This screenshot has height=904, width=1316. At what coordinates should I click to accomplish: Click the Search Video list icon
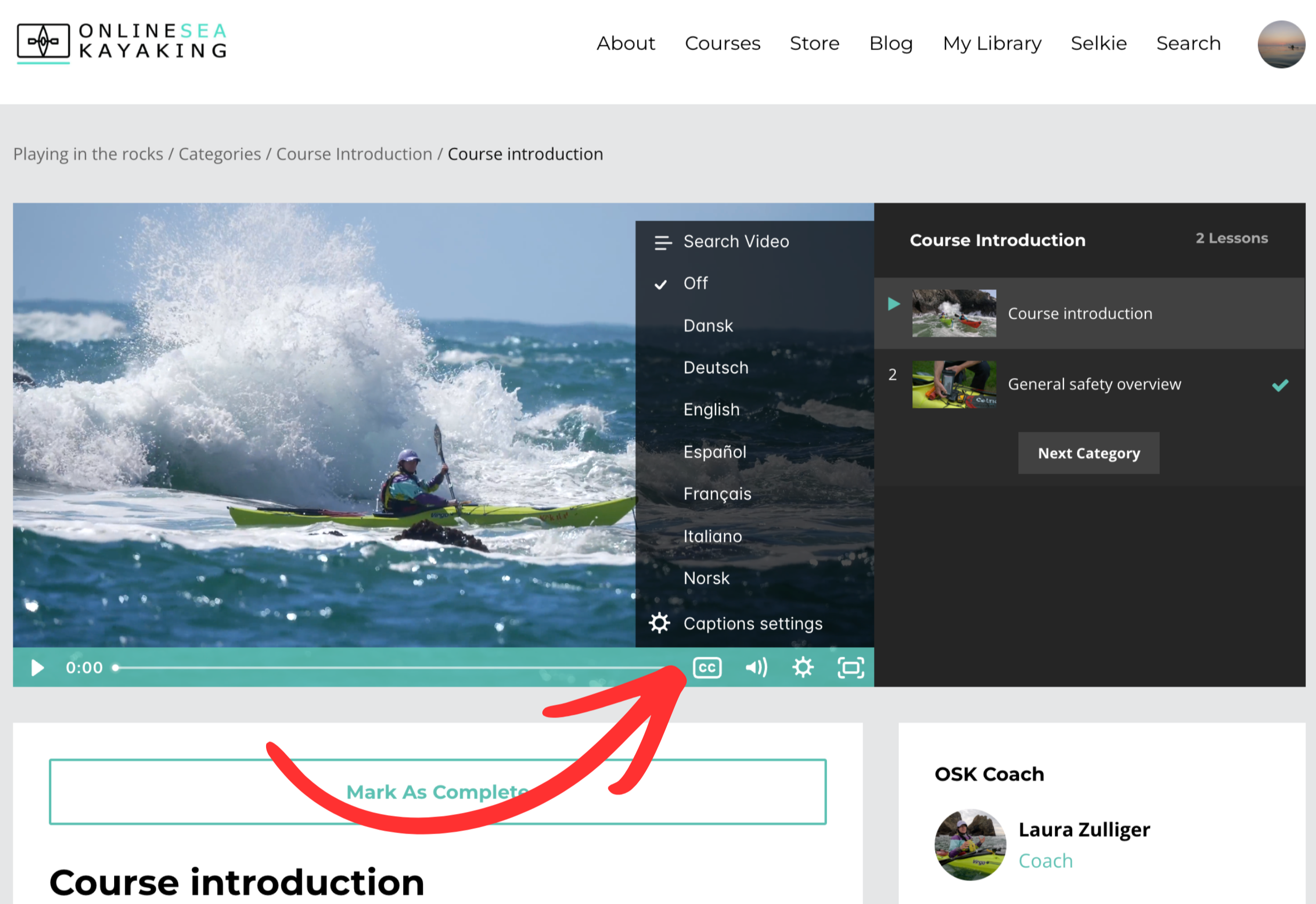pyautogui.click(x=662, y=243)
